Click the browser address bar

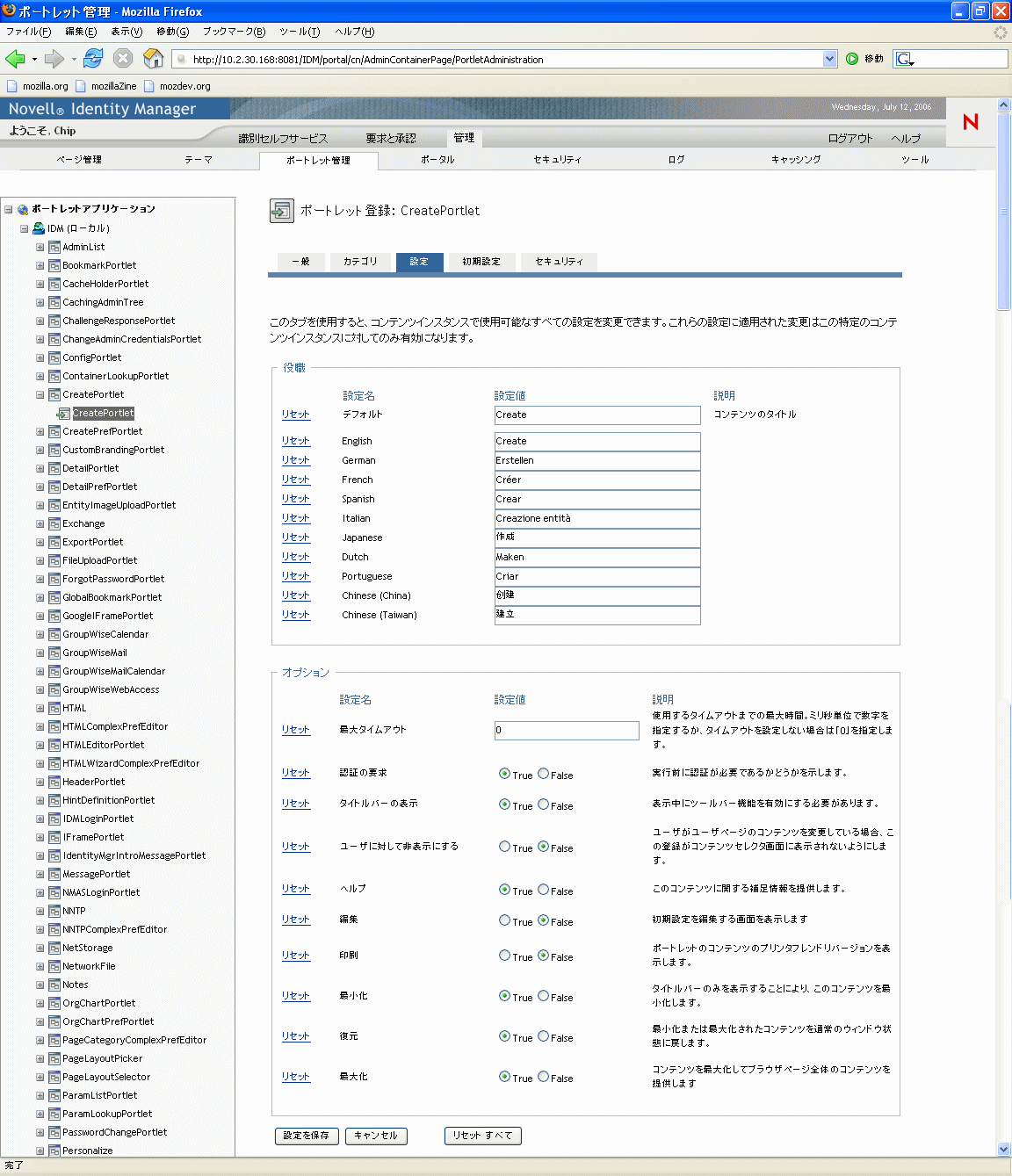505,59
